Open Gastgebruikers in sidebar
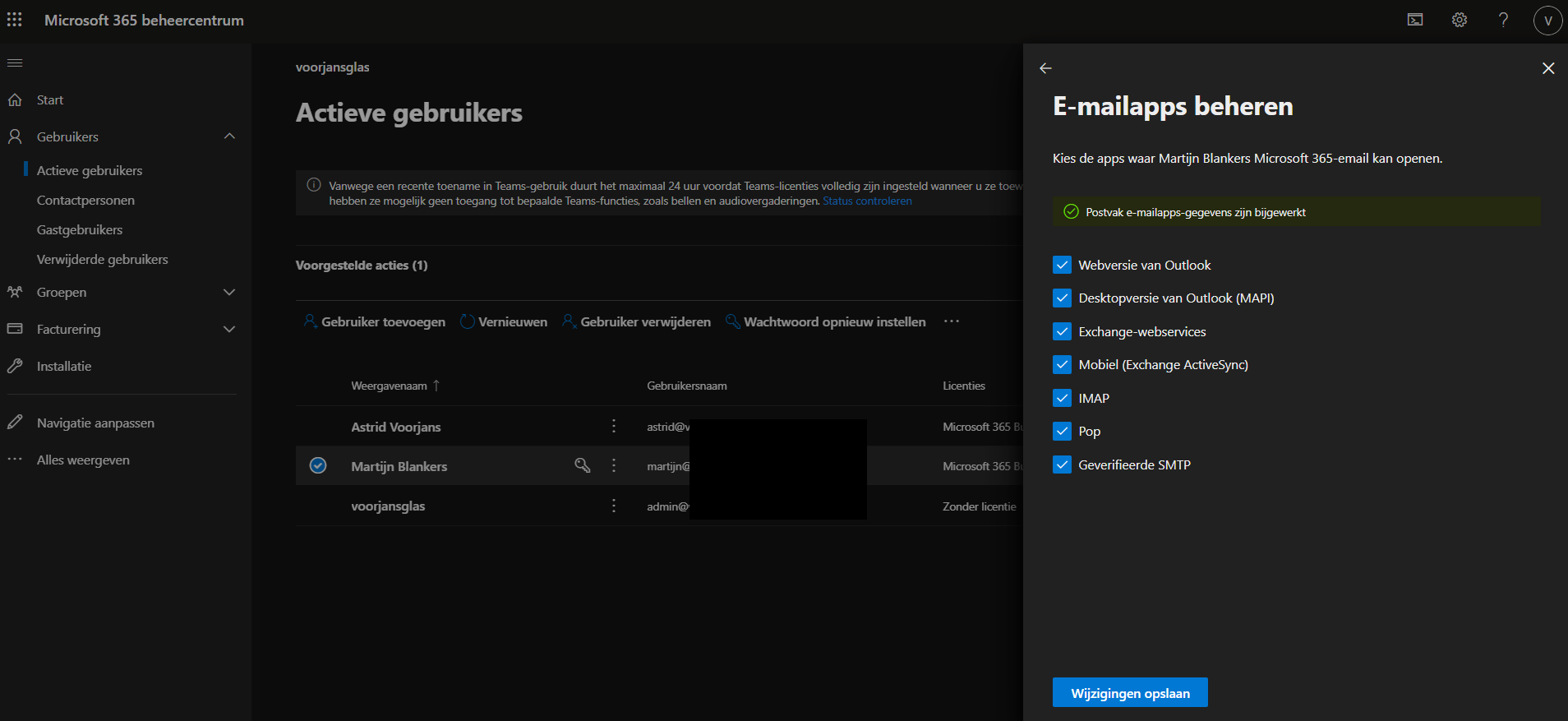The image size is (1568, 721). click(80, 229)
